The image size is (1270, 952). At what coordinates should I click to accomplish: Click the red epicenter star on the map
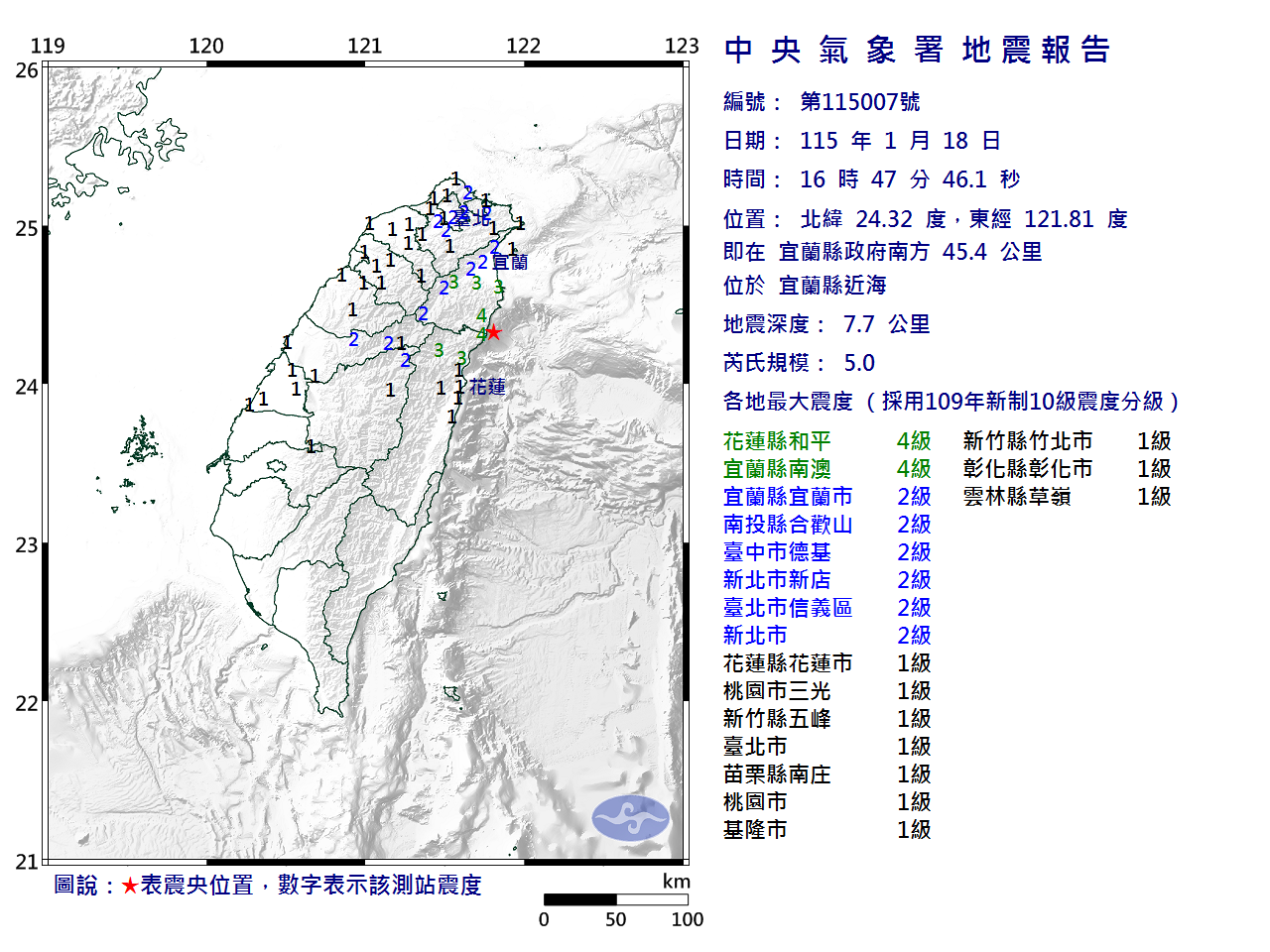tap(493, 332)
